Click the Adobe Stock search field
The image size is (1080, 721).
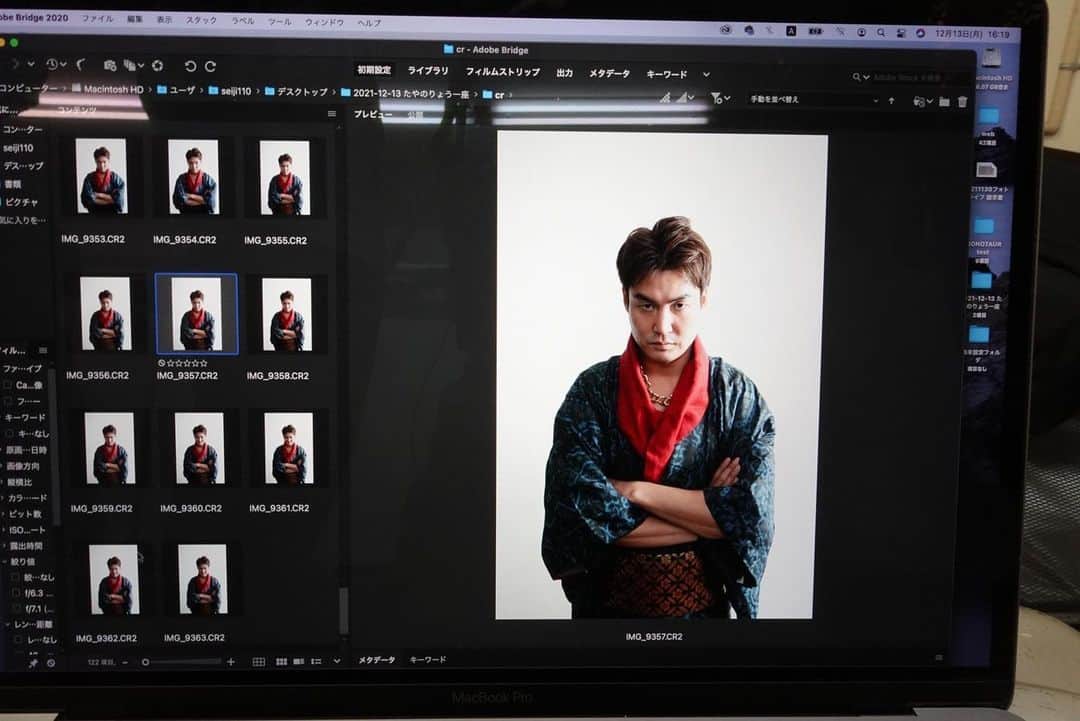(911, 78)
